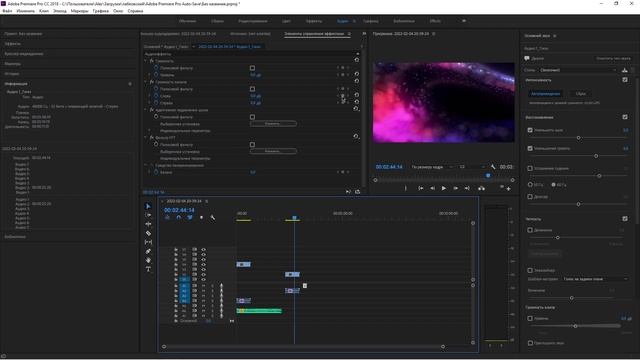Select the 50 Hz radio button
This screenshot has width=640, height=360.
pyautogui.click(x=530, y=184)
